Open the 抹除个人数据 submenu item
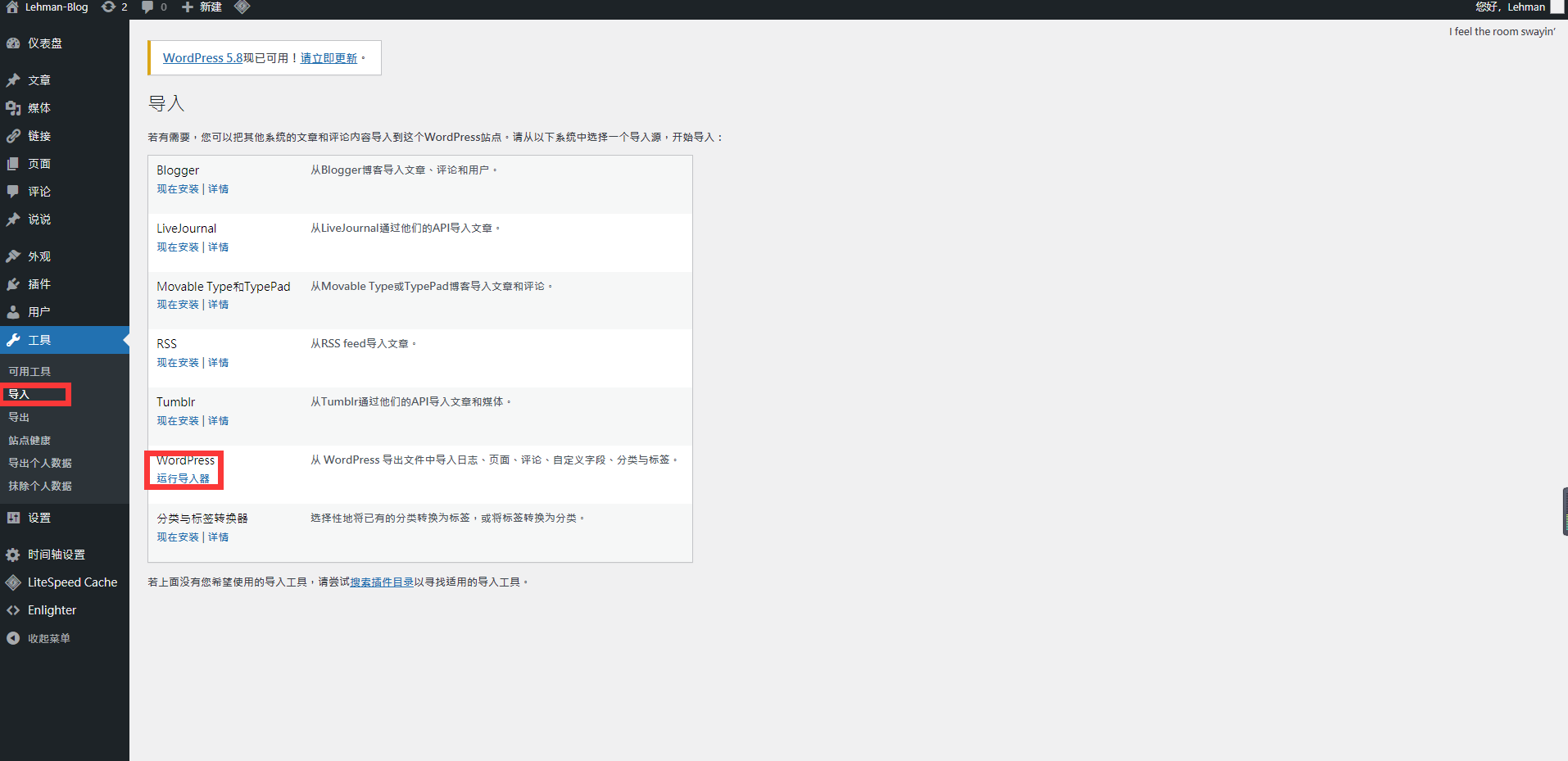 click(x=40, y=486)
